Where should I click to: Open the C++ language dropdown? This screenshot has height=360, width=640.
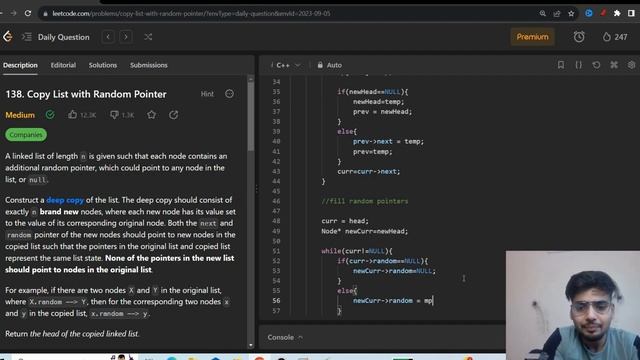tap(288, 65)
